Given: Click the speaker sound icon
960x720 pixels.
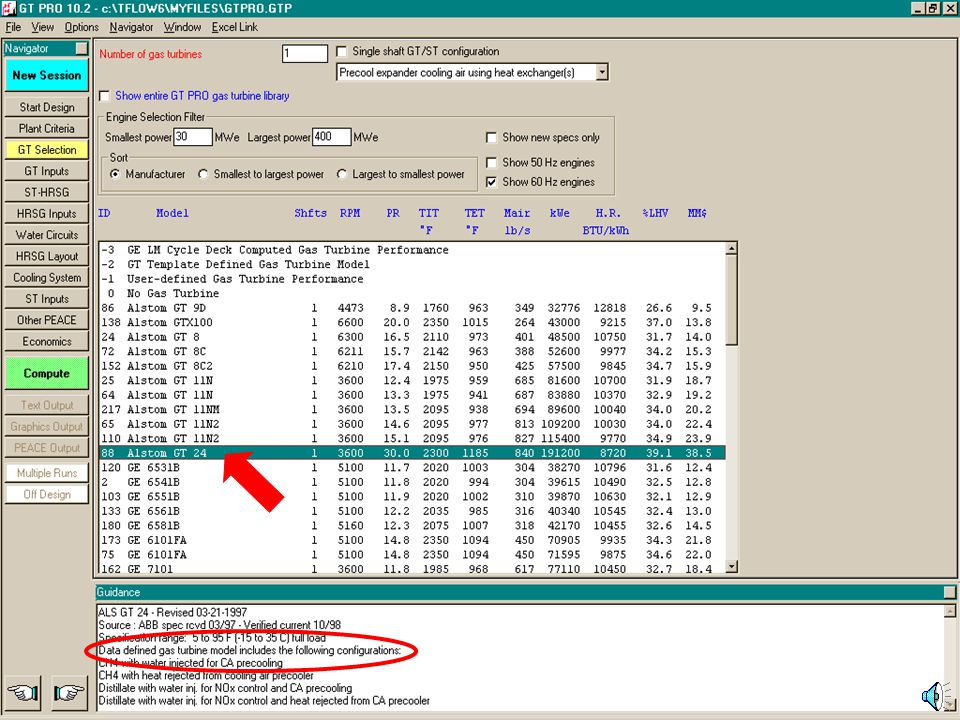Looking at the screenshot, I should point(934,696).
